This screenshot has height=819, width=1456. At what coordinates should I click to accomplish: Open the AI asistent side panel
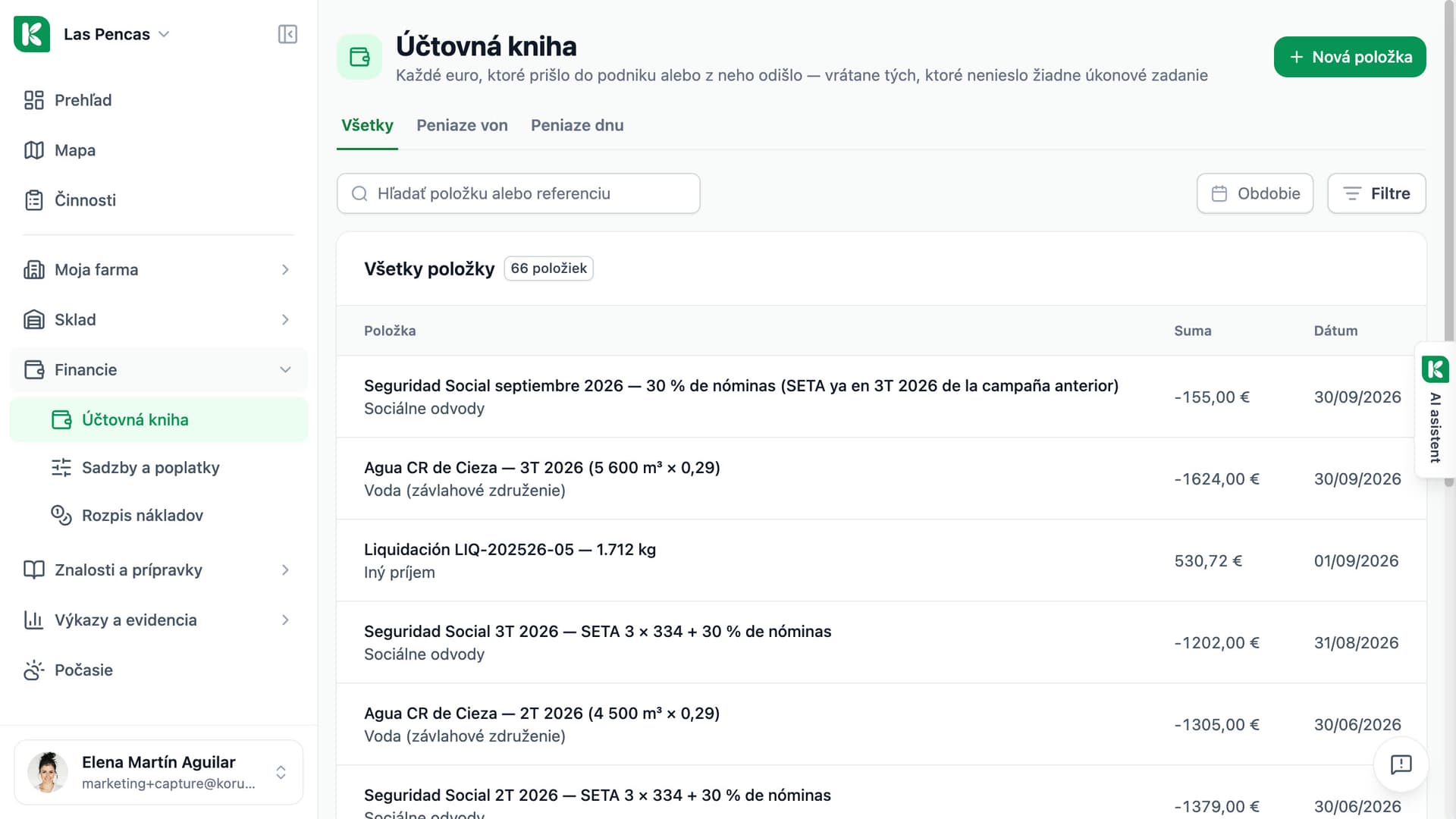pos(1435,409)
